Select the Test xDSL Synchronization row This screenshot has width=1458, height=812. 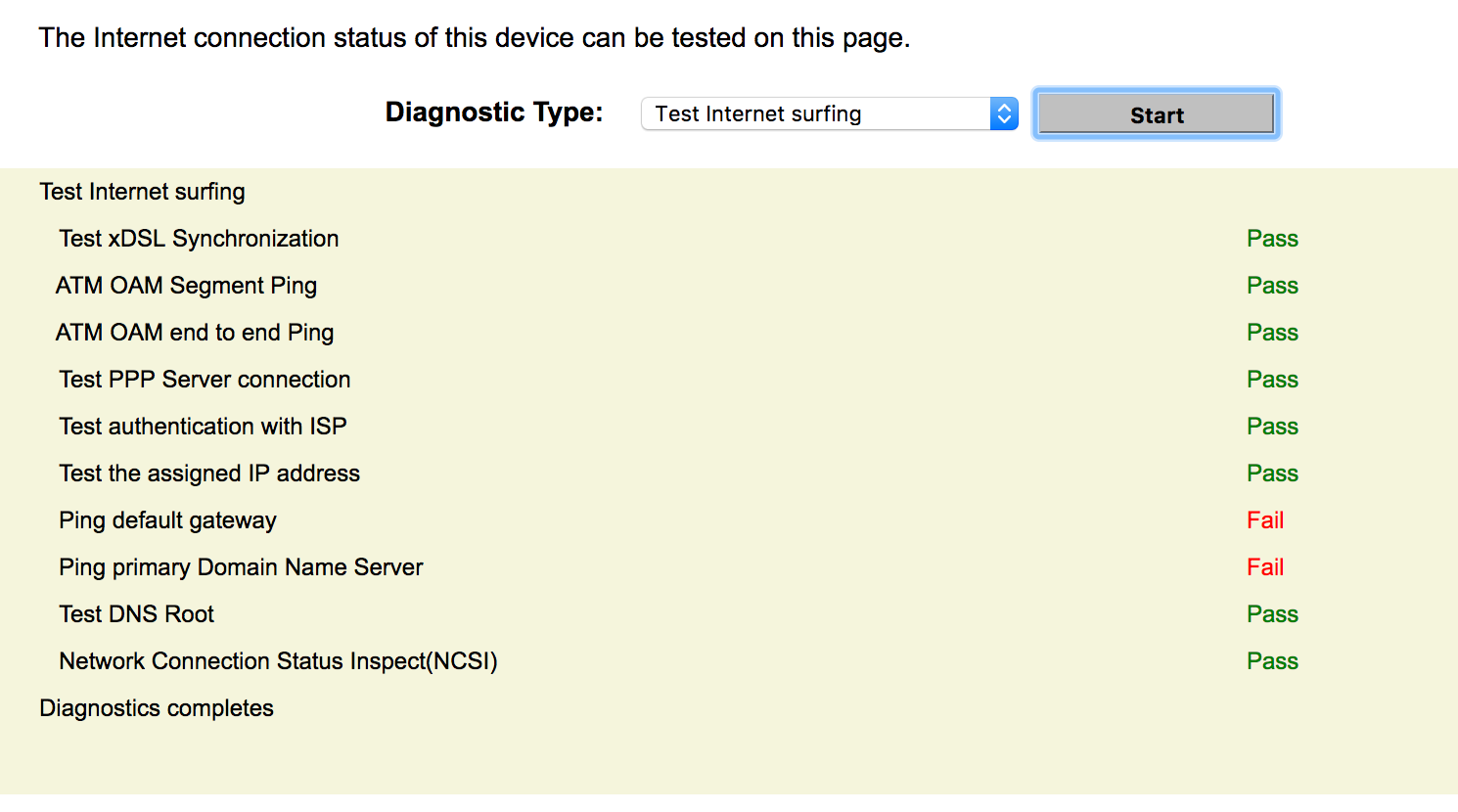pyautogui.click(x=199, y=239)
